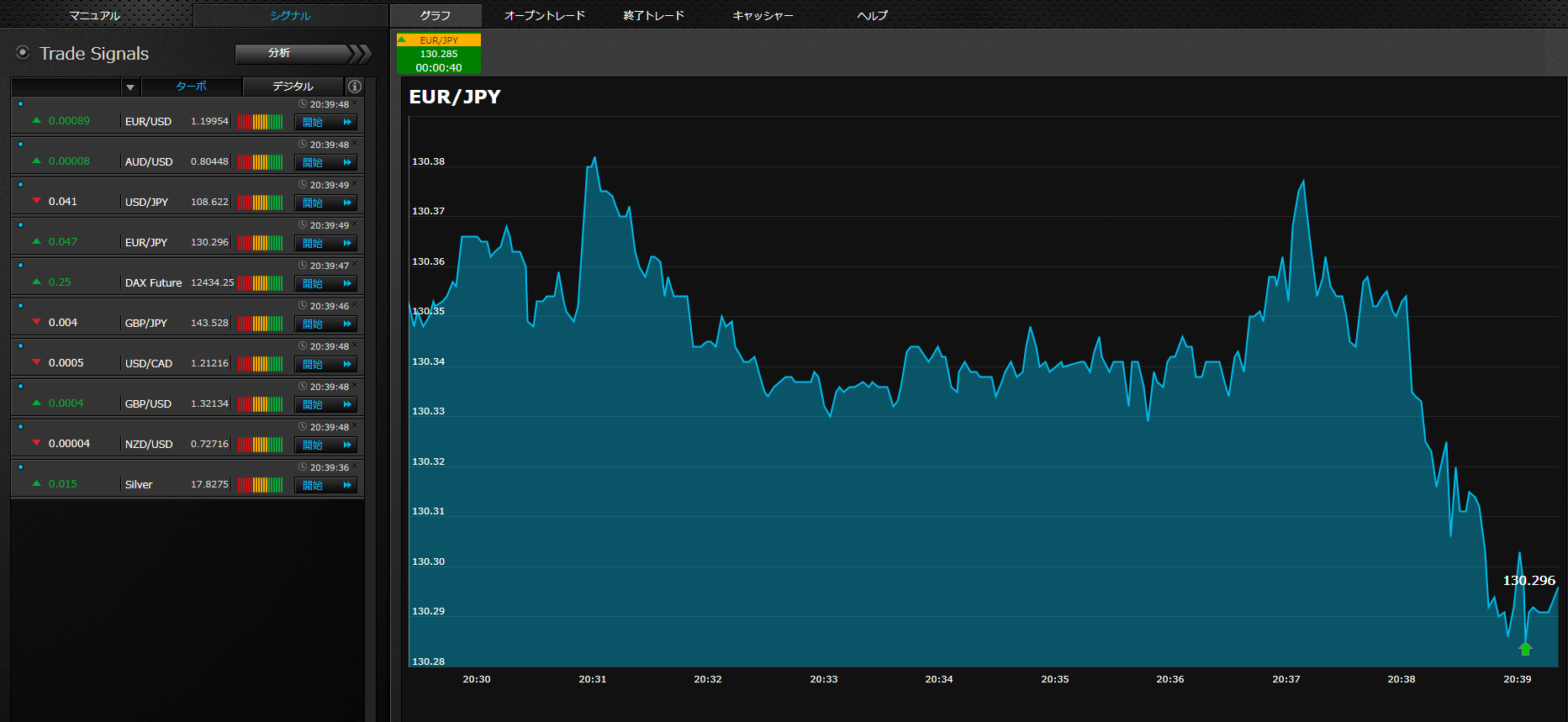The width and height of the screenshot is (1568, 722).
Task: Remove the USD/CAD signal via X
Action: [355, 345]
